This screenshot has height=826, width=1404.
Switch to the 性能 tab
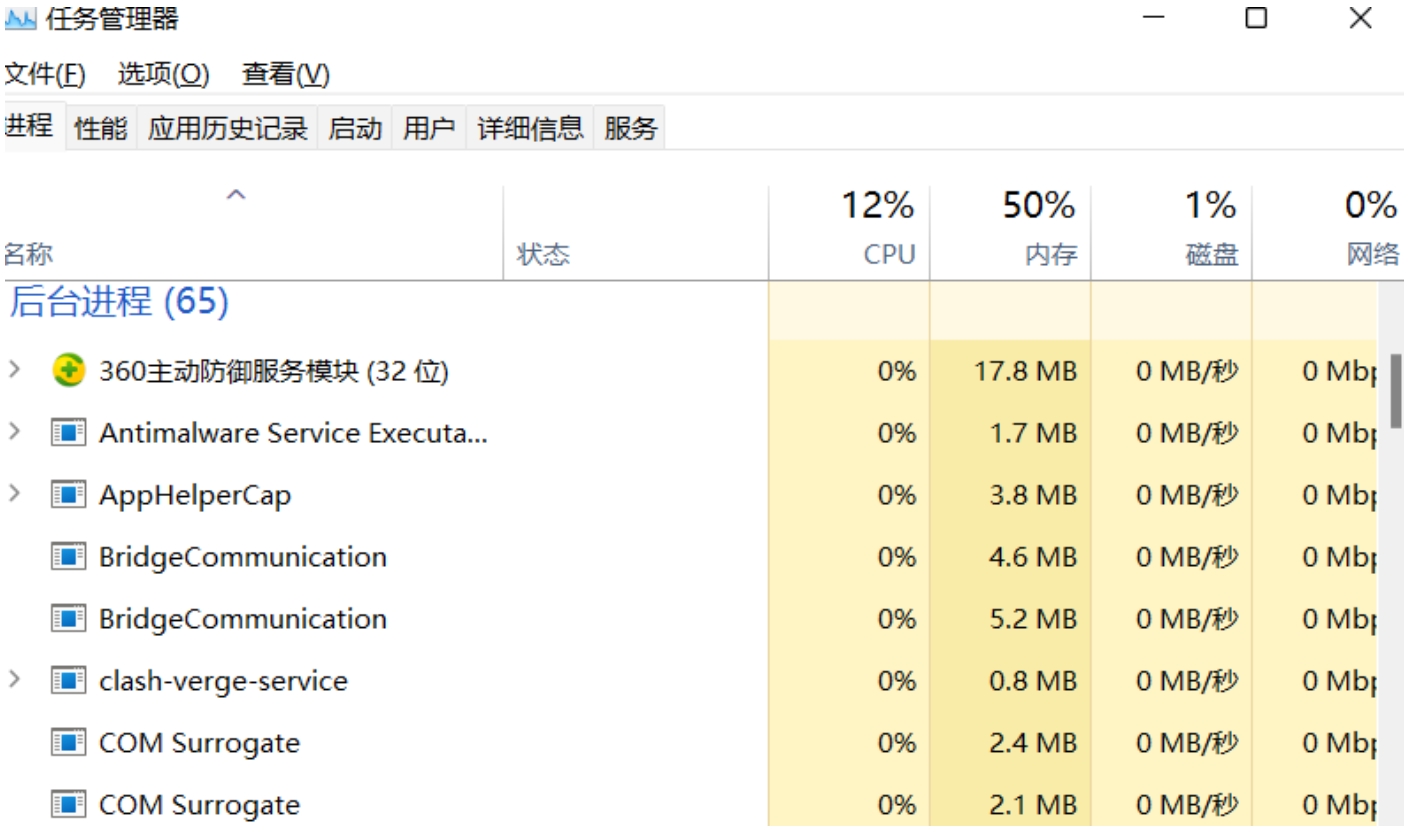coord(101,128)
